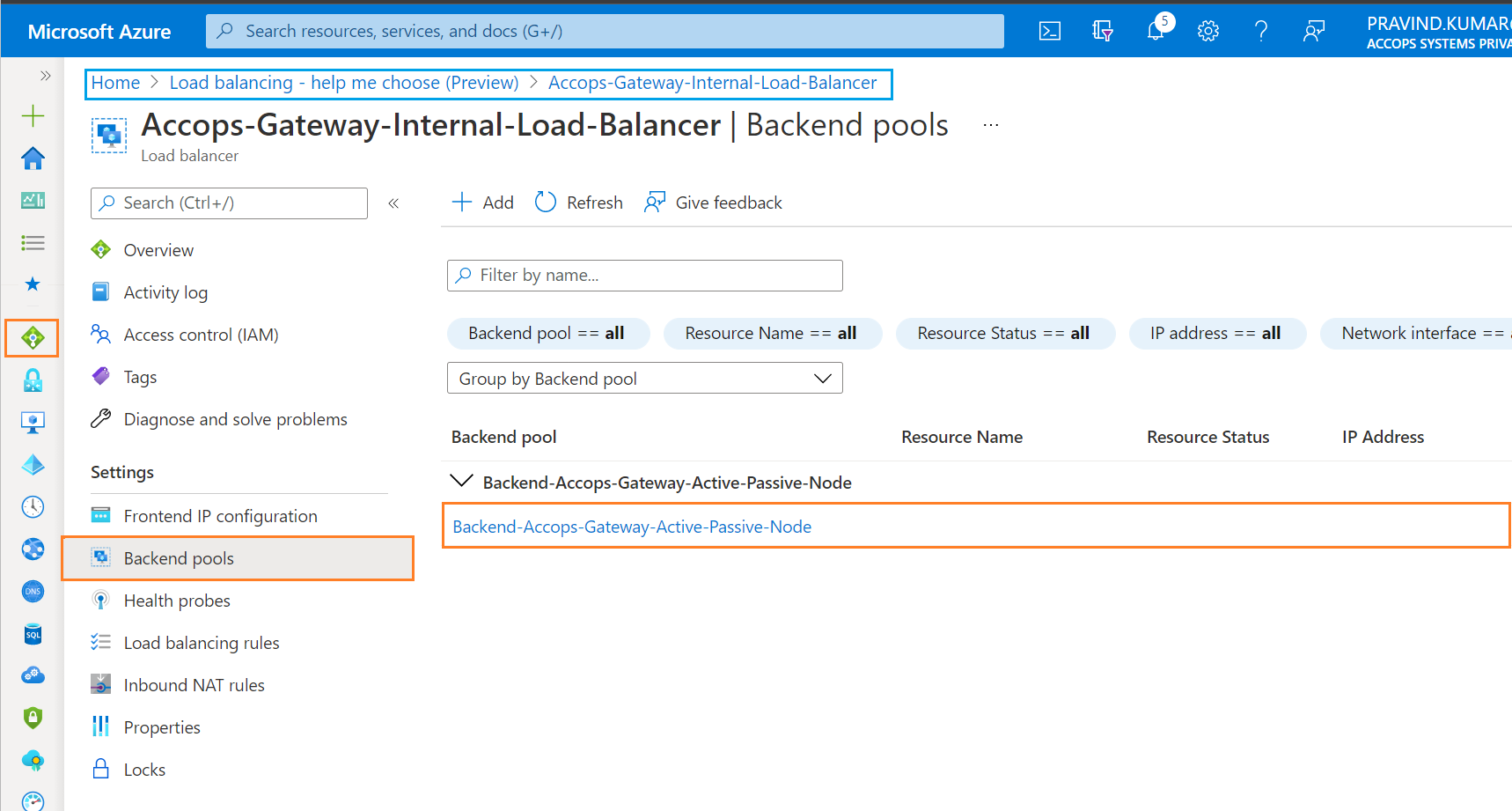Screen dimensions: 1512x811
Task: Open the cloud gear icon in sidebar
Action: [33, 675]
